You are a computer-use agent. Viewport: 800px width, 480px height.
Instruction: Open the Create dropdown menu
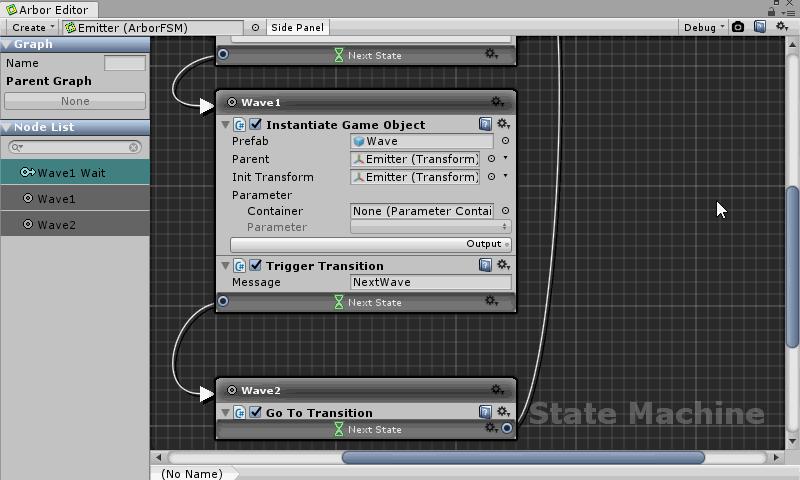point(33,28)
